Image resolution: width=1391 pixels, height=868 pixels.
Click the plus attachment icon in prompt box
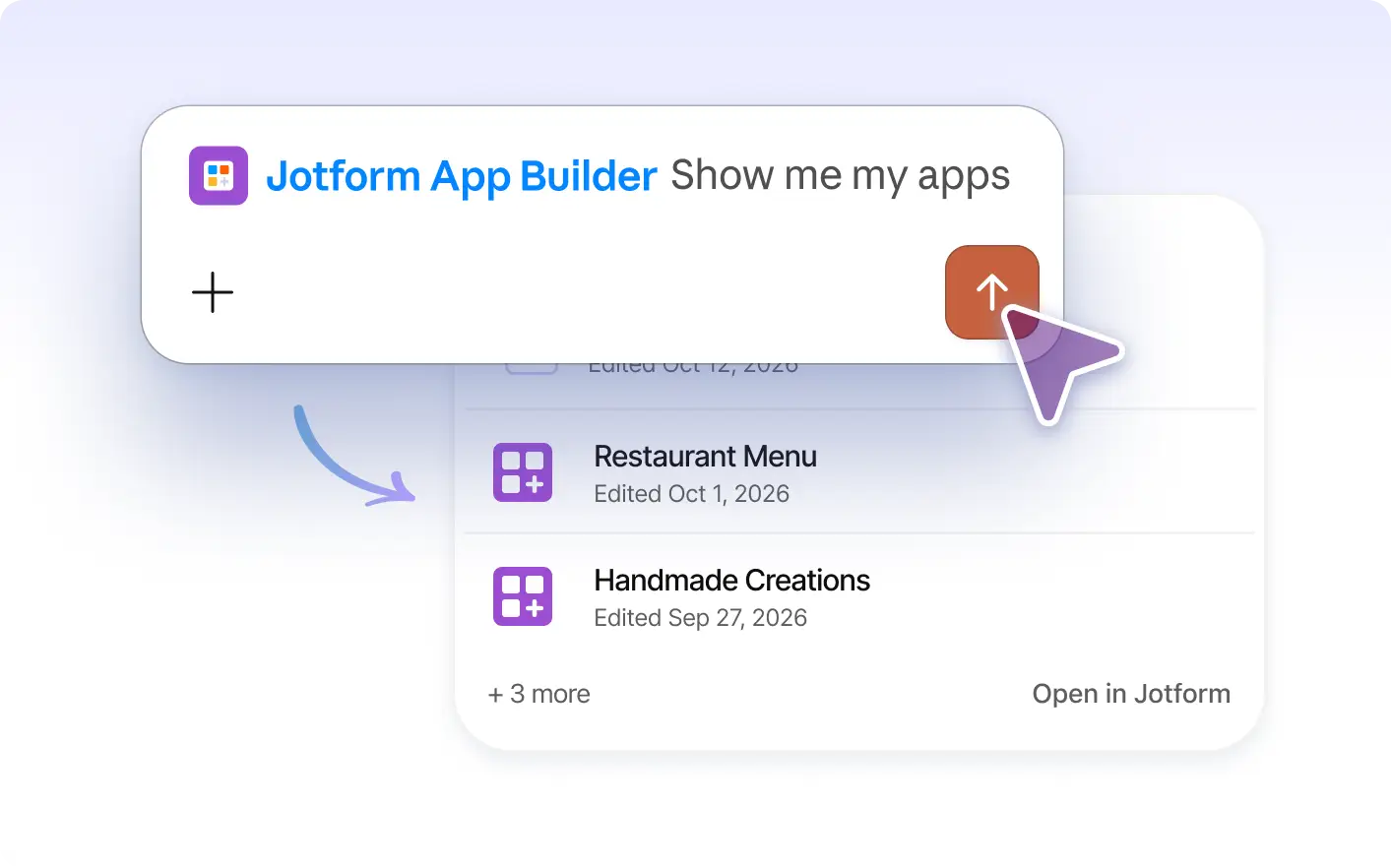coord(213,292)
